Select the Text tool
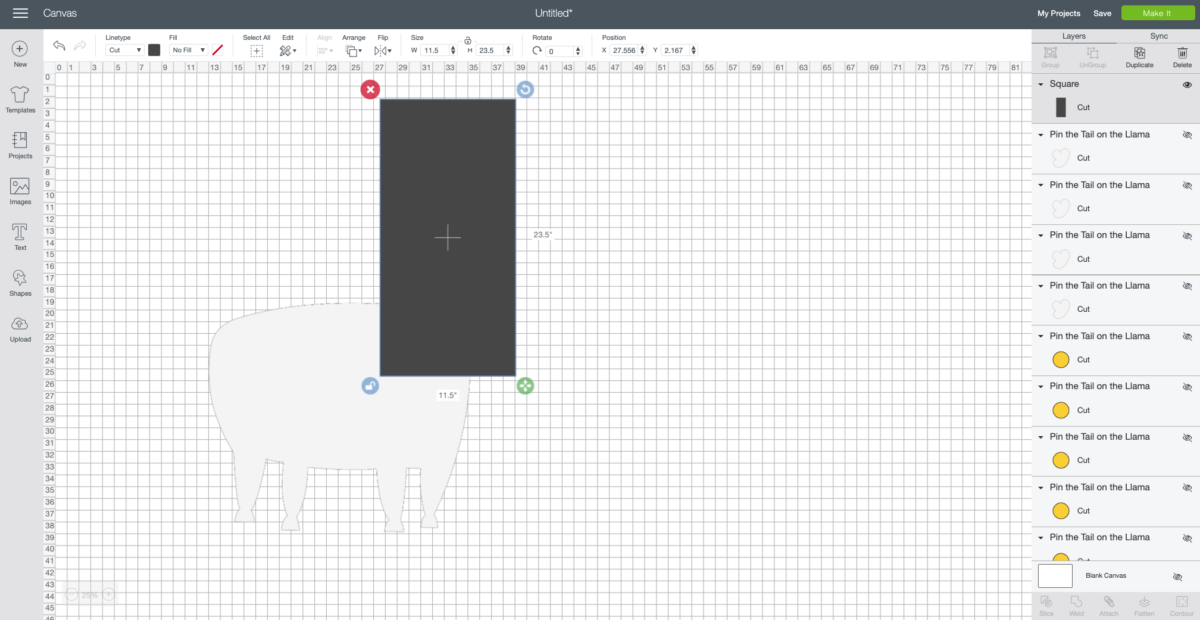This screenshot has height=620, width=1200. [19, 236]
